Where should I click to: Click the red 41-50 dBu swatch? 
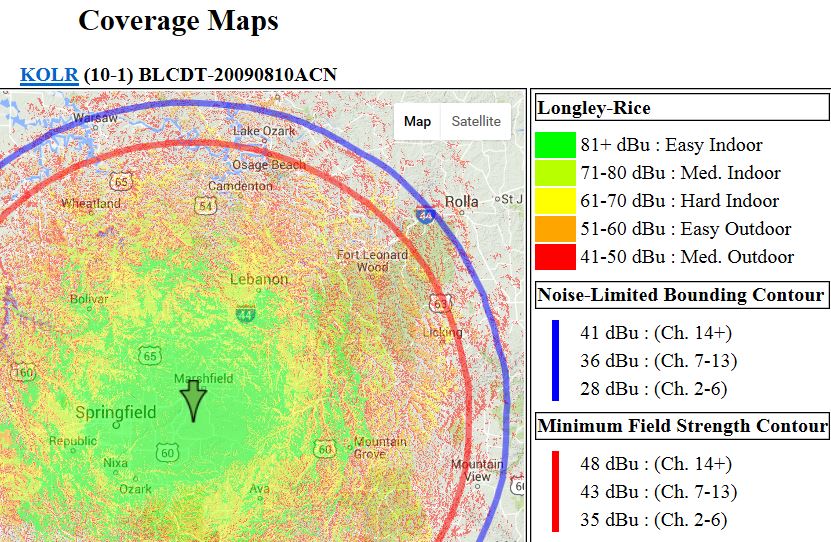(555, 257)
